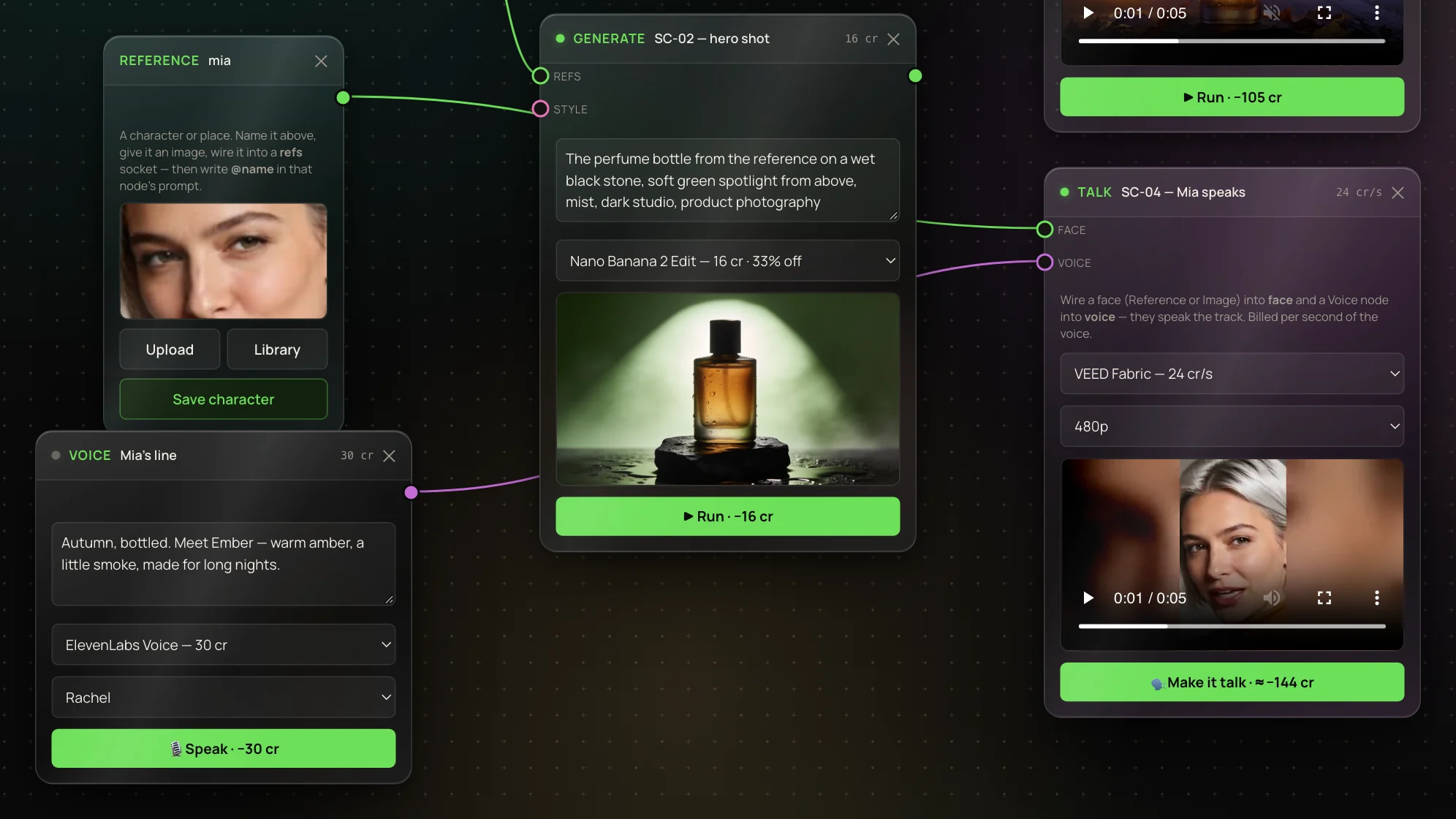This screenshot has width=1456, height=819.
Task: Click the Mia face reference thumbnail
Action: point(224,261)
